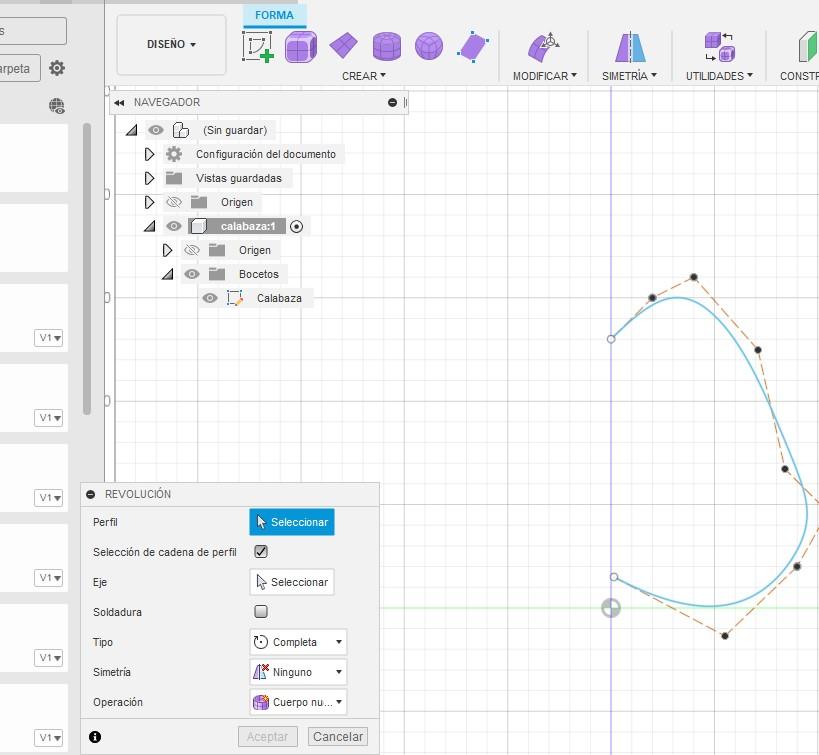Image resolution: width=819 pixels, height=755 pixels.
Task: Select the Face form tool with blue corner dots
Action: 473,47
